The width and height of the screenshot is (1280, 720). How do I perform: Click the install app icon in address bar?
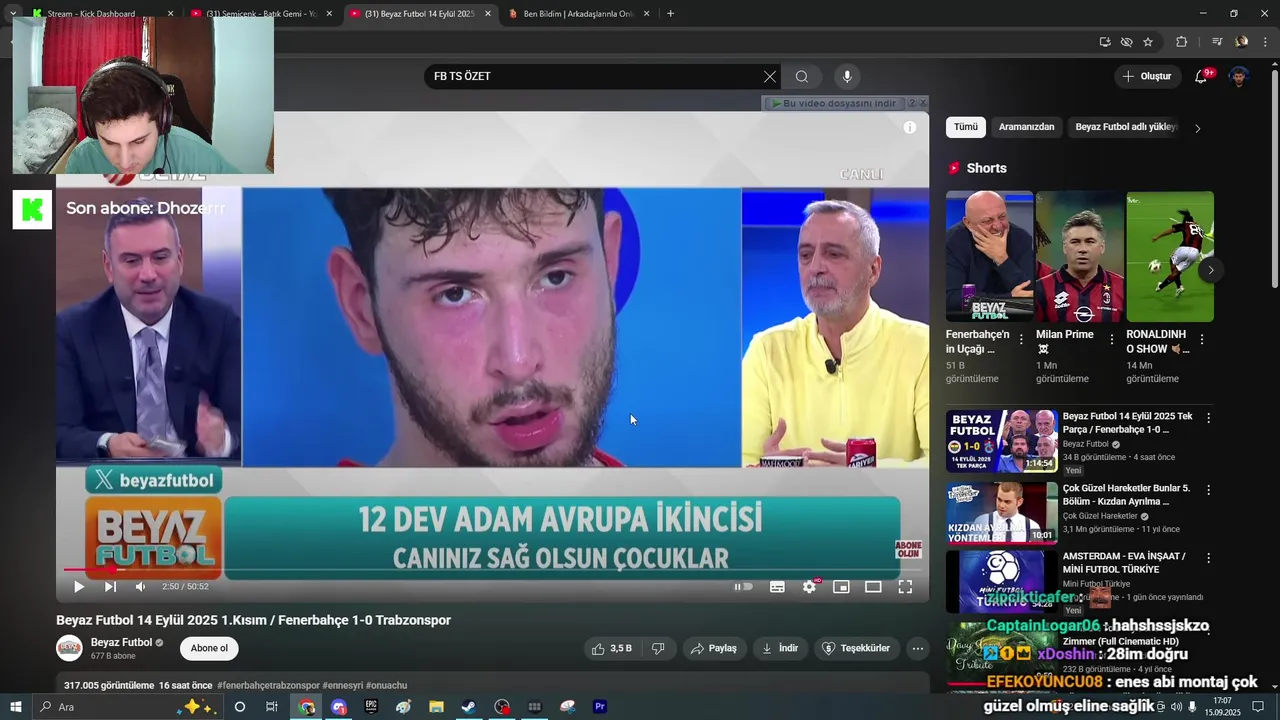[1105, 42]
